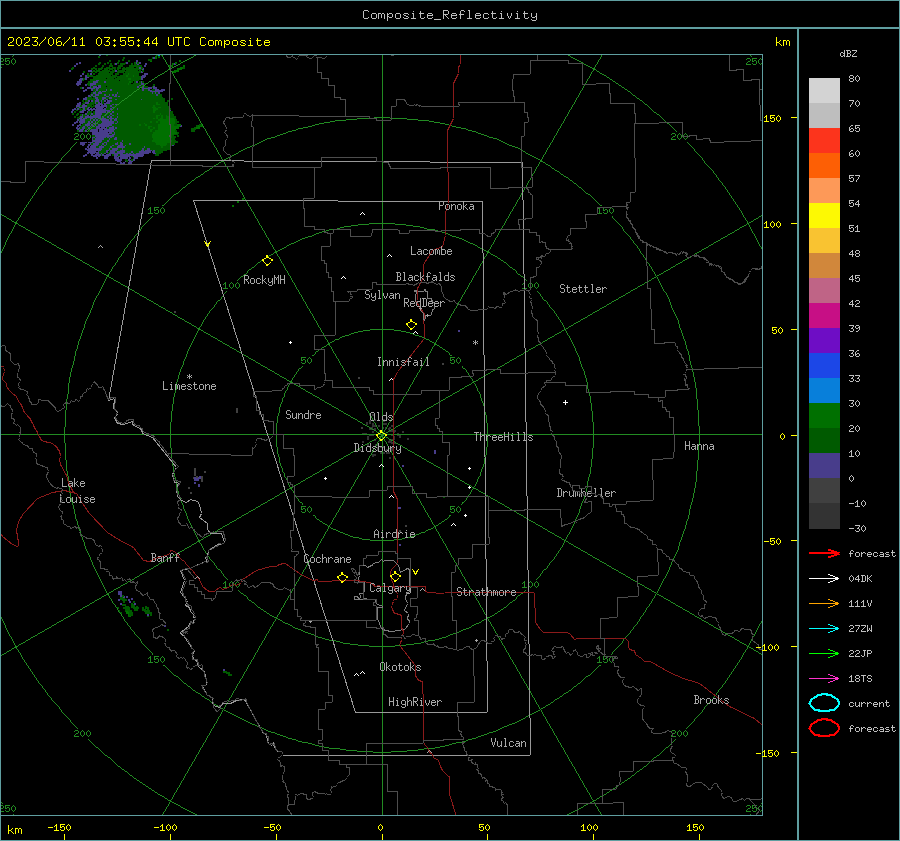Click the Calgary city label

pyautogui.click(x=390, y=588)
